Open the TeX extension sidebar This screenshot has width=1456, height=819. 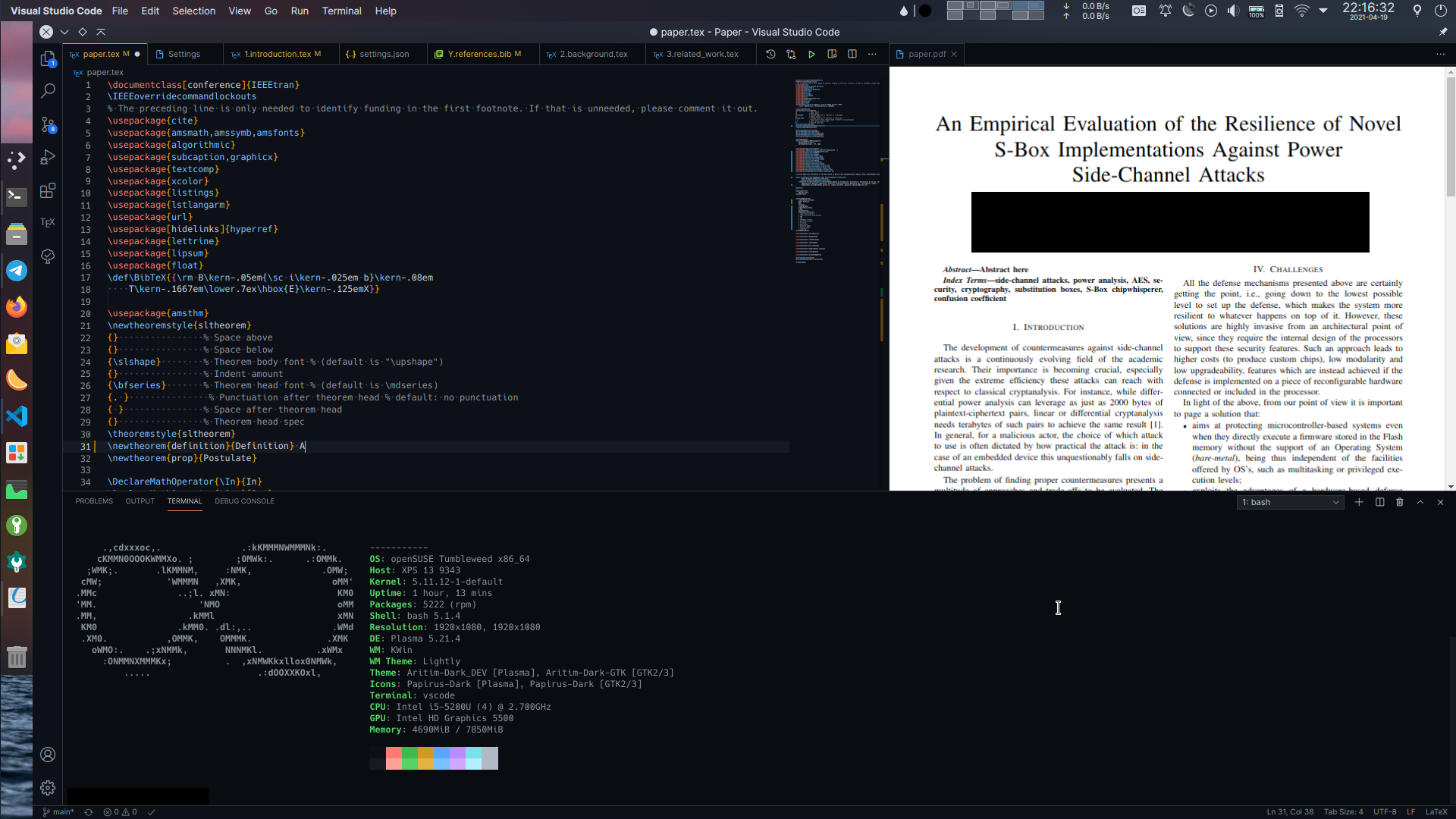[x=48, y=222]
